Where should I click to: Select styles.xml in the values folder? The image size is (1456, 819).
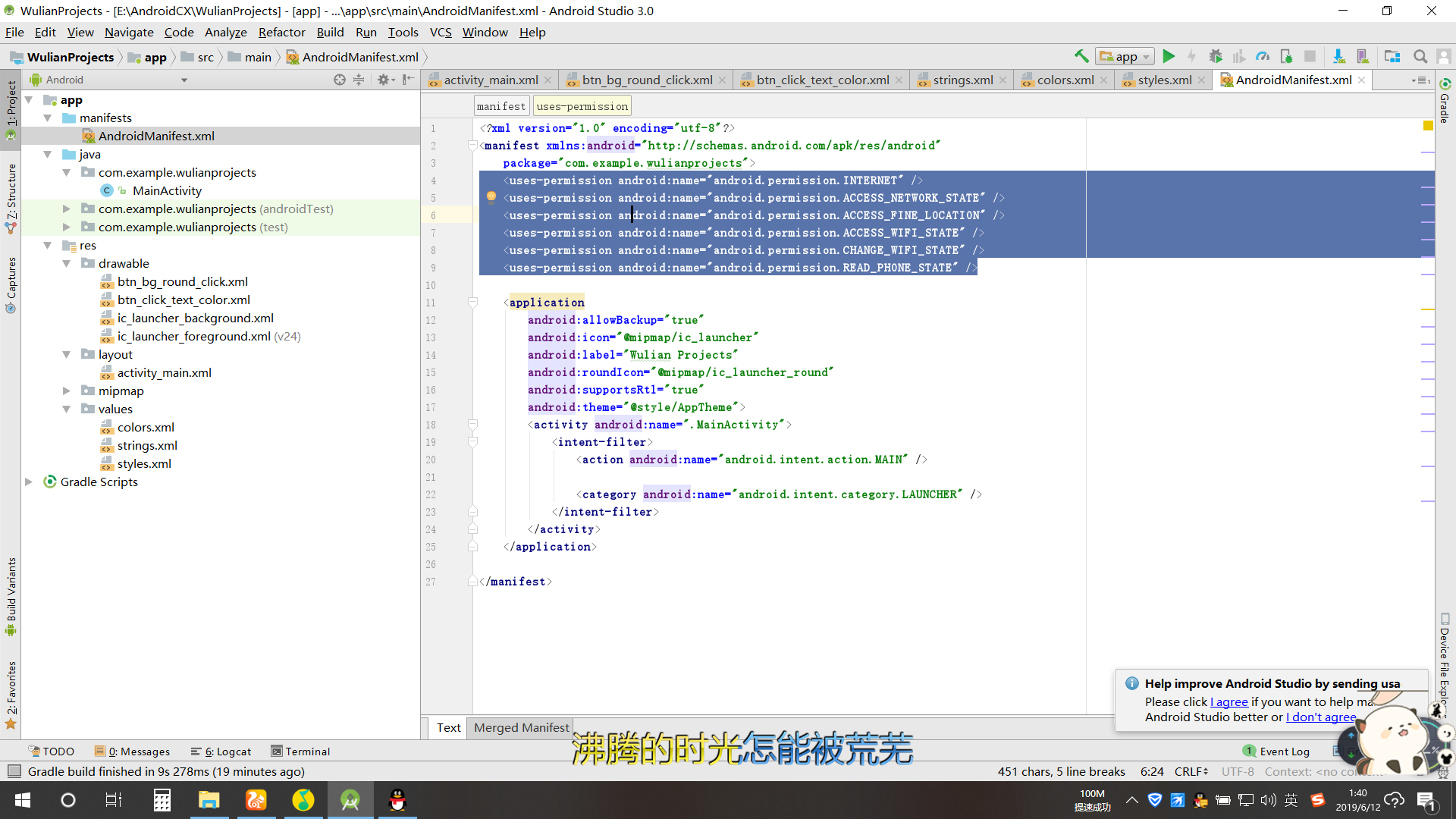(x=144, y=463)
